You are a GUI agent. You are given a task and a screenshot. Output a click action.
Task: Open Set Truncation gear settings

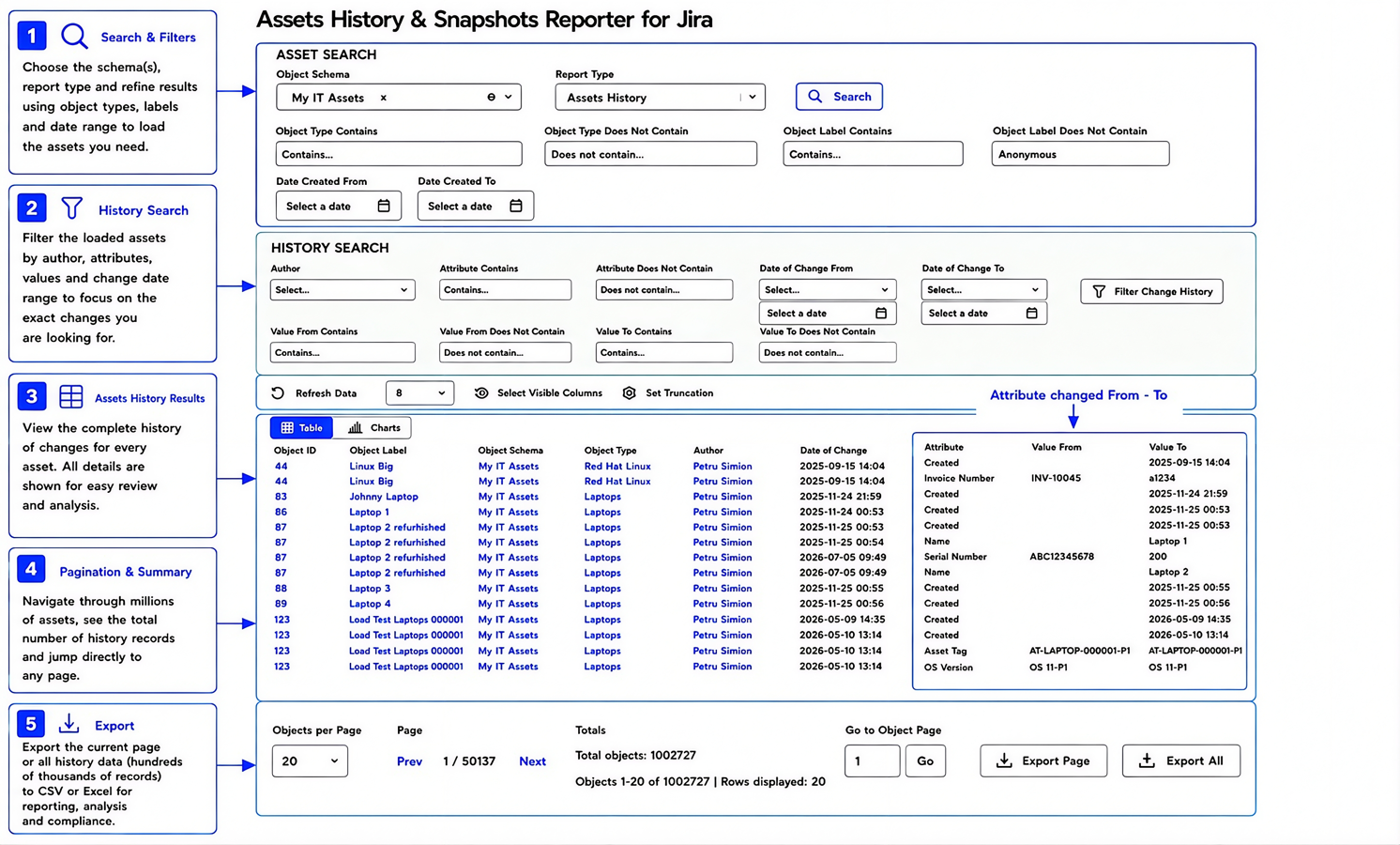click(x=630, y=393)
